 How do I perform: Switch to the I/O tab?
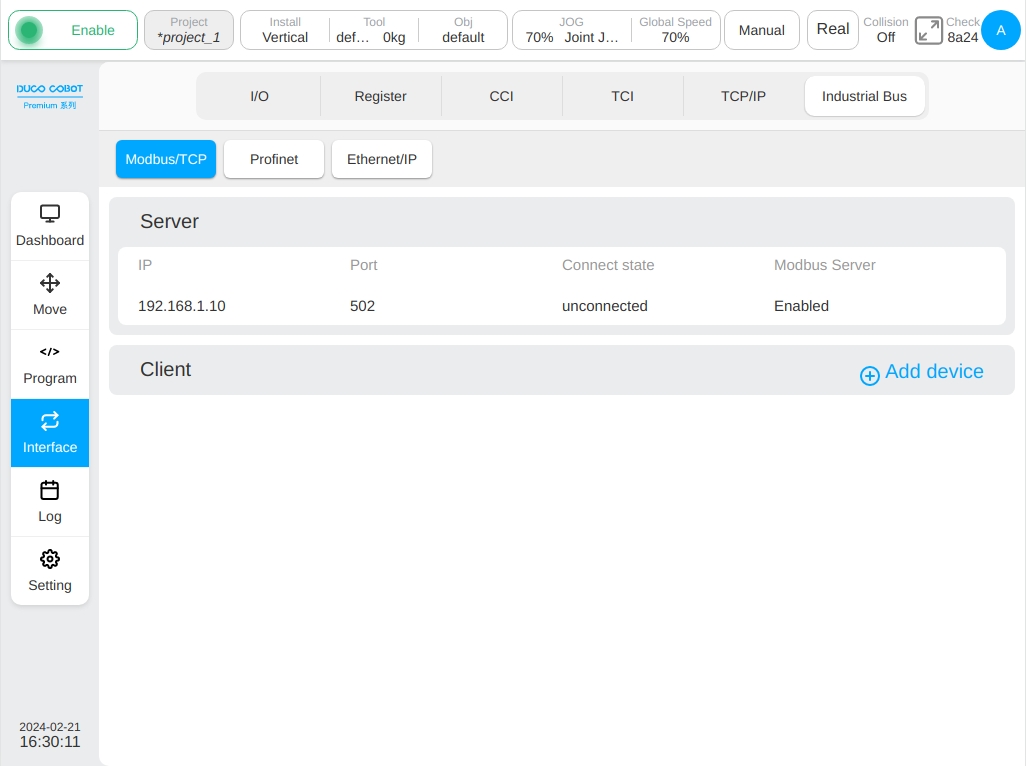(259, 96)
